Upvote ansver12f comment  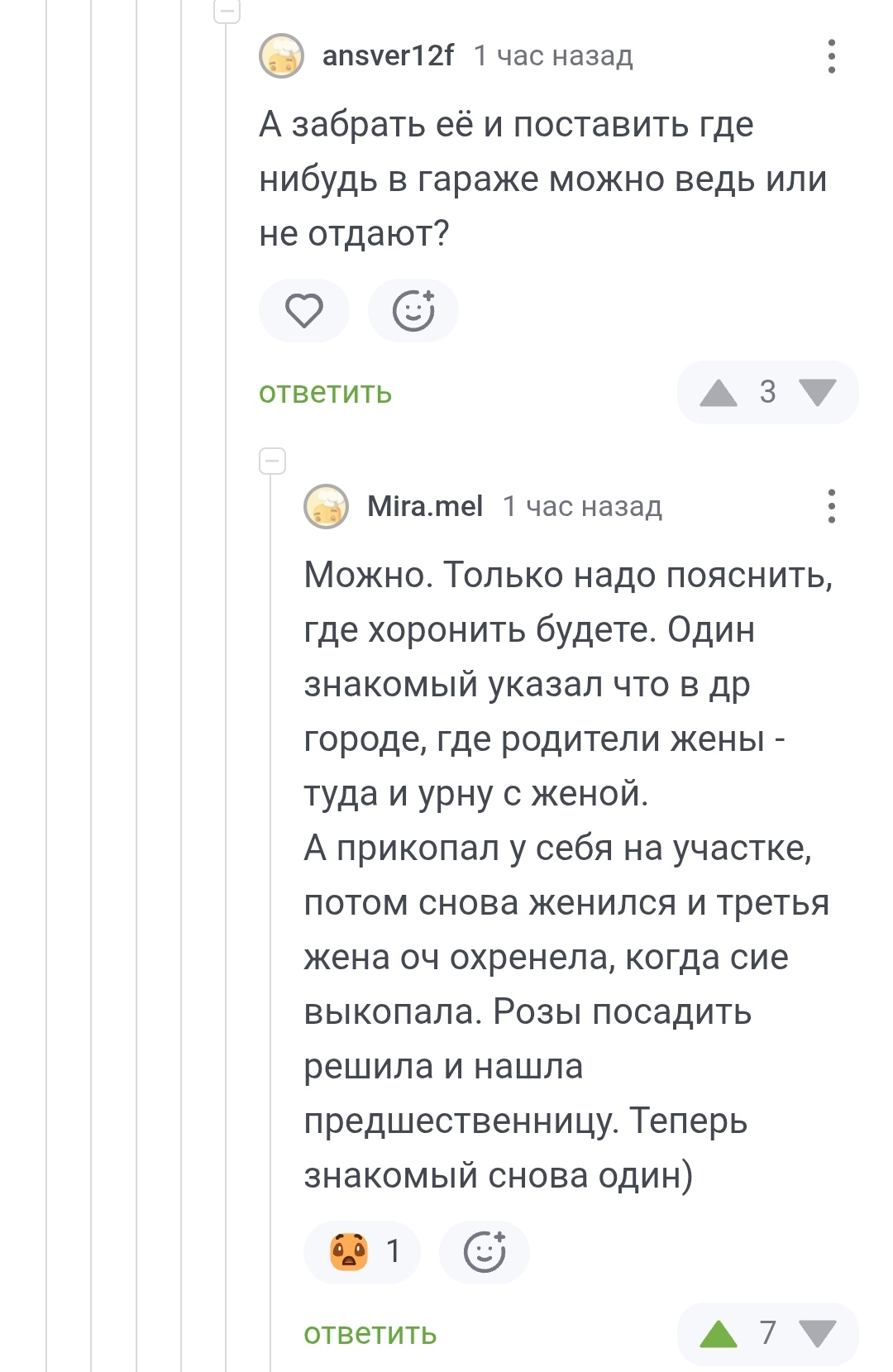coord(718,393)
